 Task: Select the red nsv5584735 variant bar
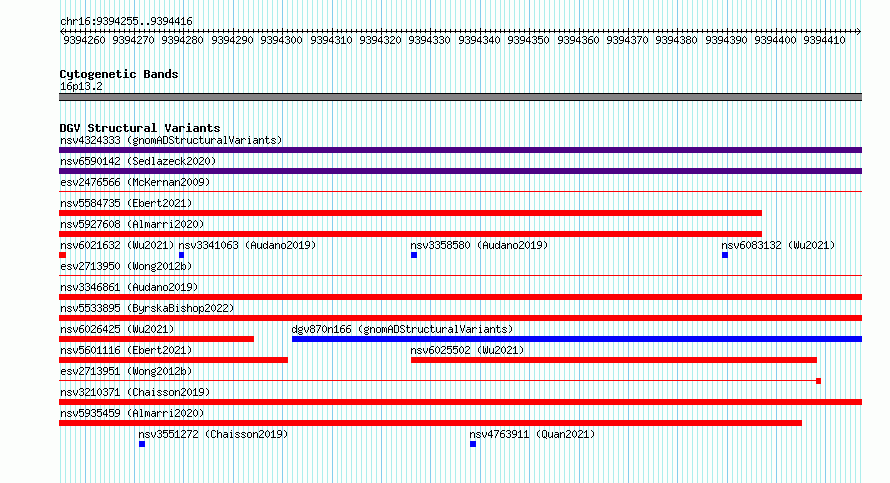pyautogui.click(x=410, y=213)
